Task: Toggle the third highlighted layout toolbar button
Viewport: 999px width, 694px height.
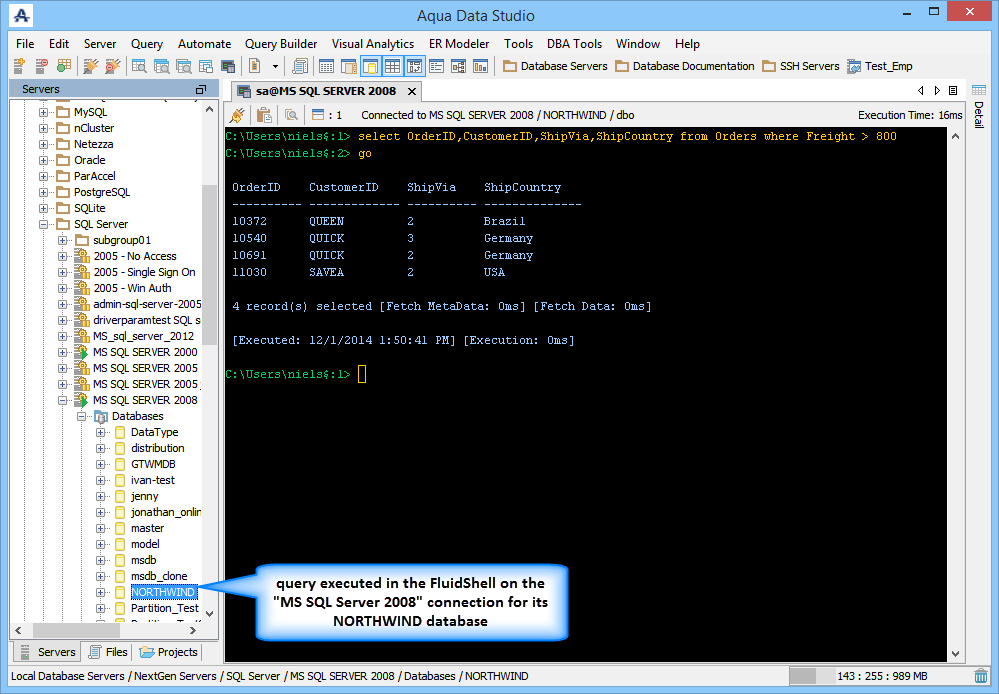Action: tap(414, 66)
